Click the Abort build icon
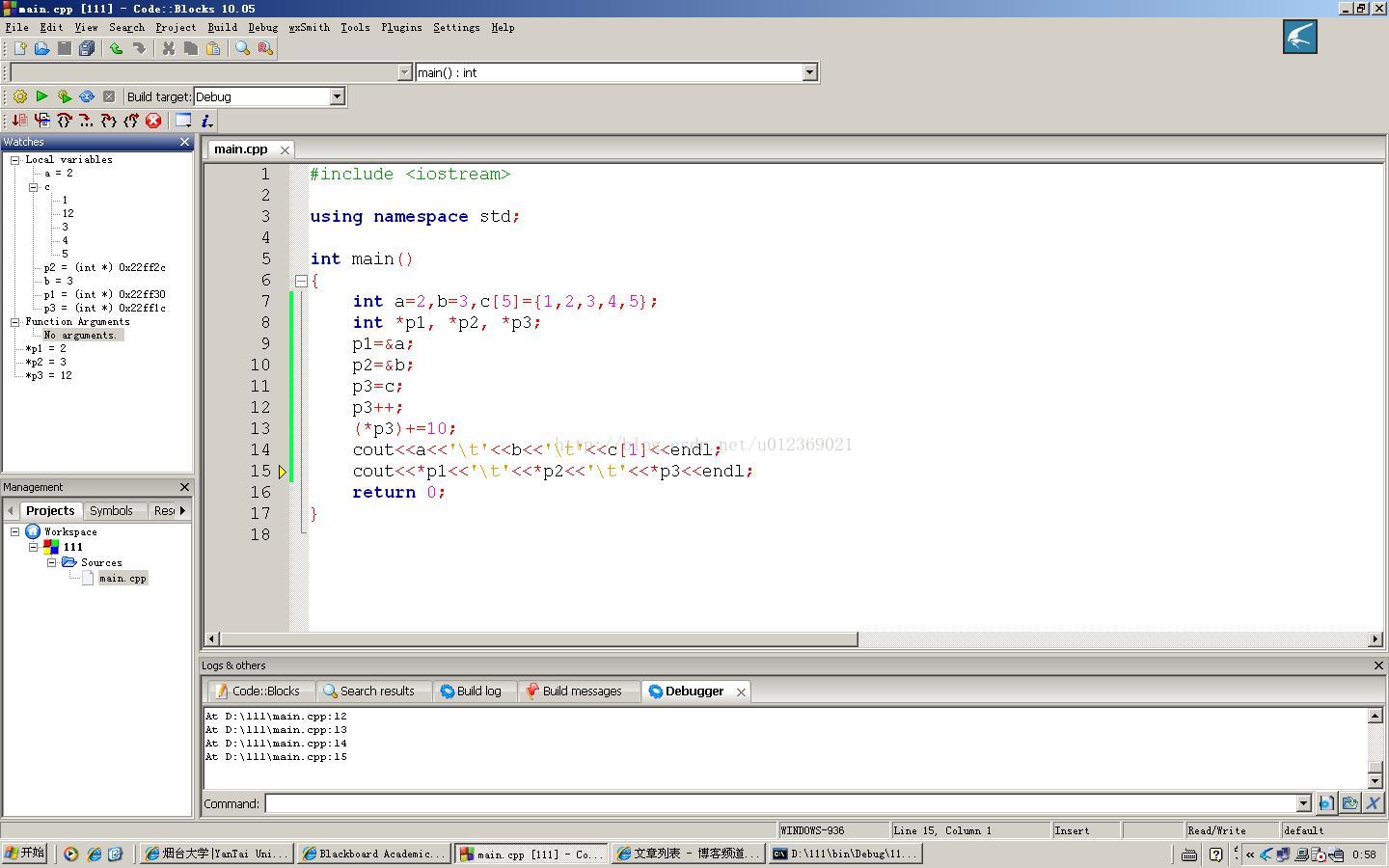 click(109, 96)
